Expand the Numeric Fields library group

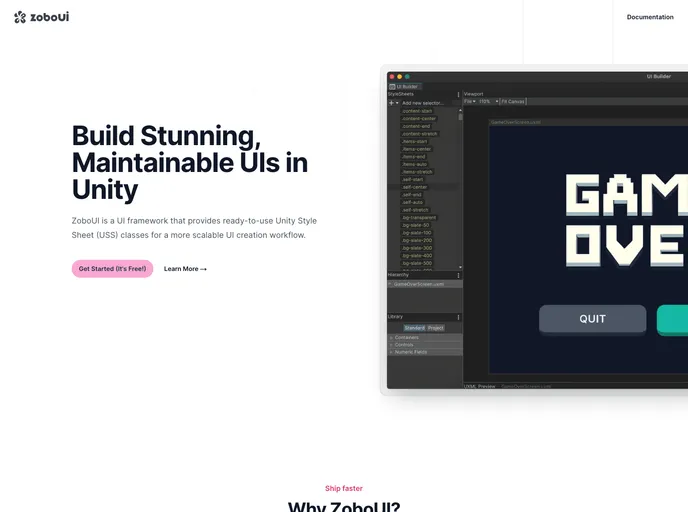pyautogui.click(x=410, y=352)
